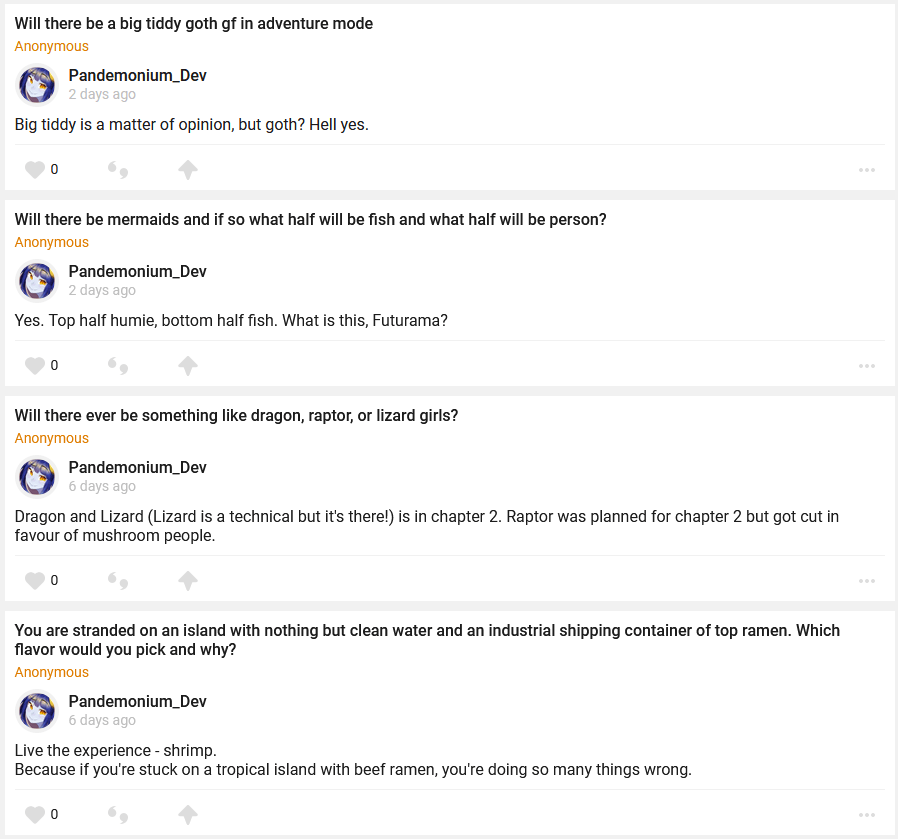
Task: Click Pandemonium_Dev avatar on the ramen answer
Action: click(x=38, y=711)
